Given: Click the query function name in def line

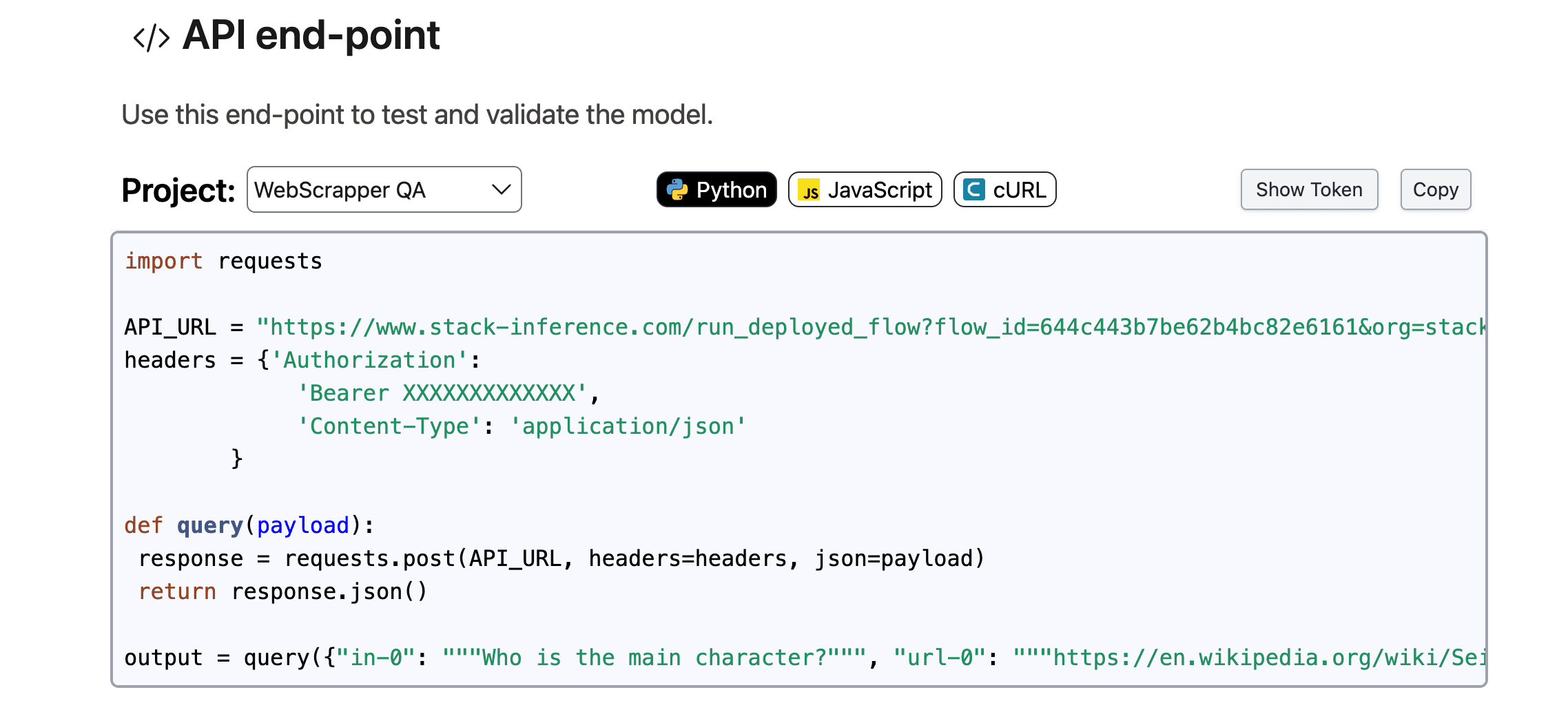Looking at the screenshot, I should coord(210,525).
